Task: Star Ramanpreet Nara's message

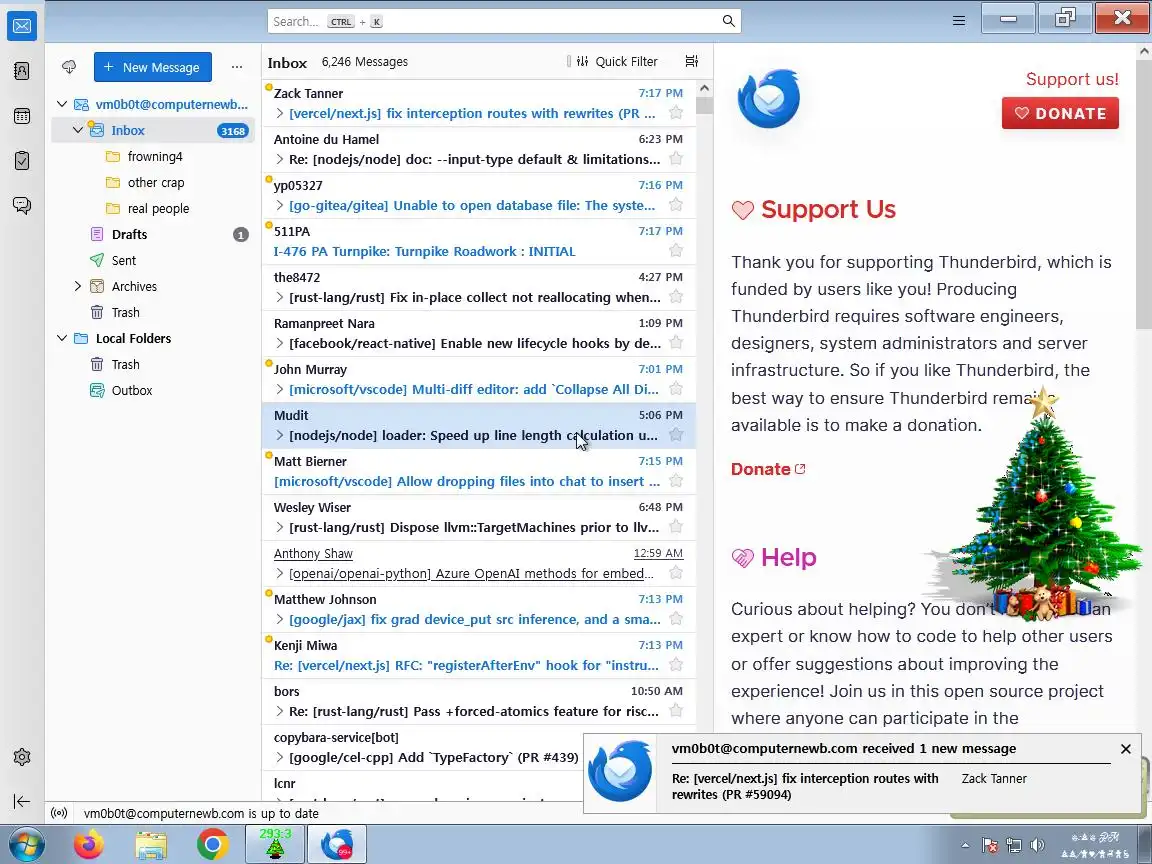Action: point(676,342)
